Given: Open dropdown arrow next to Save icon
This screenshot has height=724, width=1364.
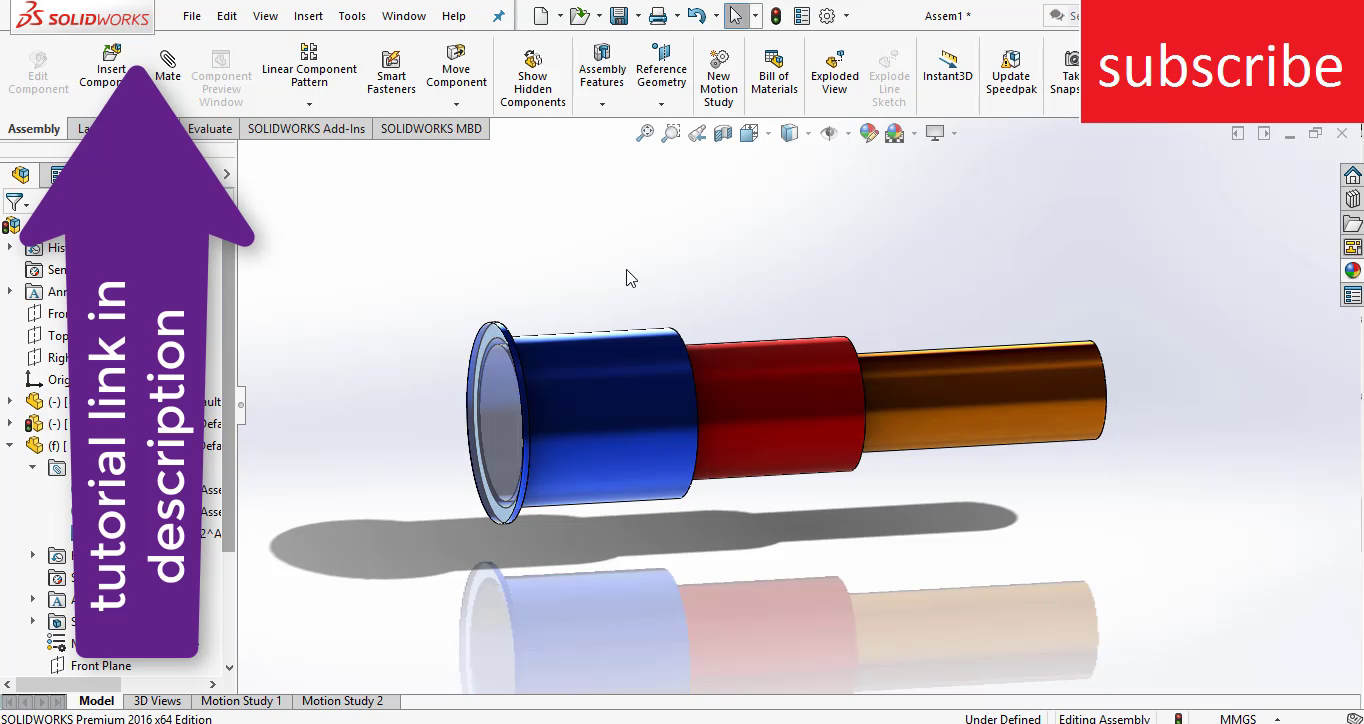Looking at the screenshot, I should coord(637,16).
